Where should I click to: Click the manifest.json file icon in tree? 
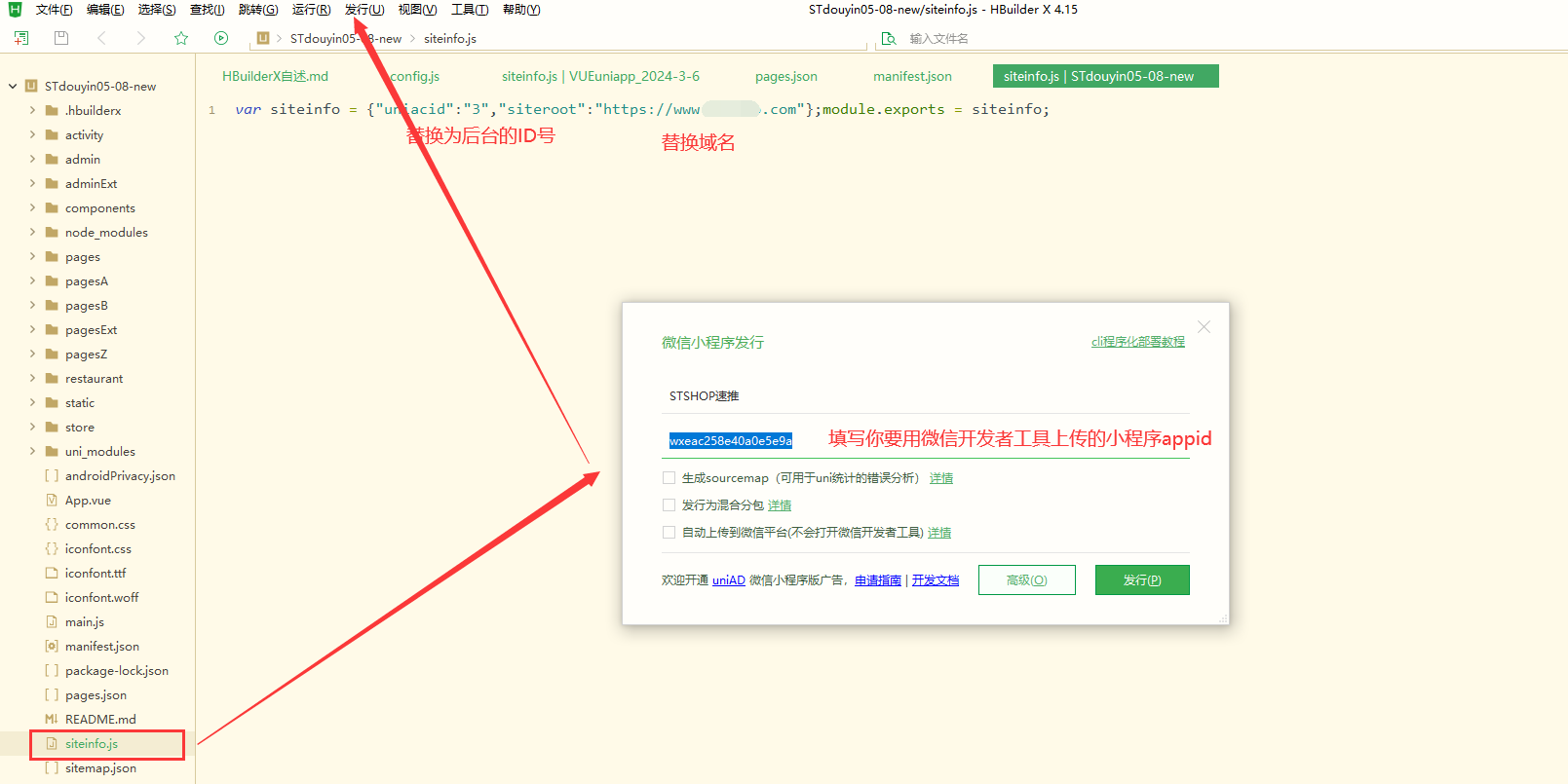[x=52, y=646]
